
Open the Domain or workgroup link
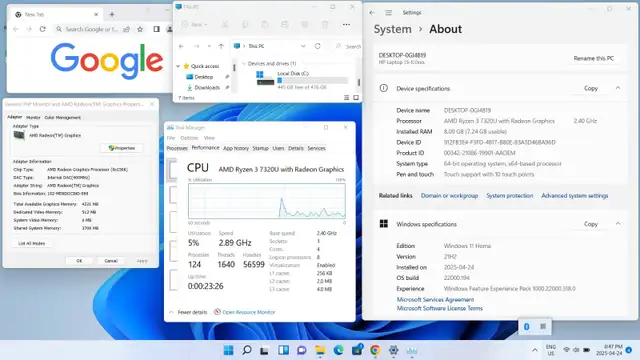(x=449, y=196)
